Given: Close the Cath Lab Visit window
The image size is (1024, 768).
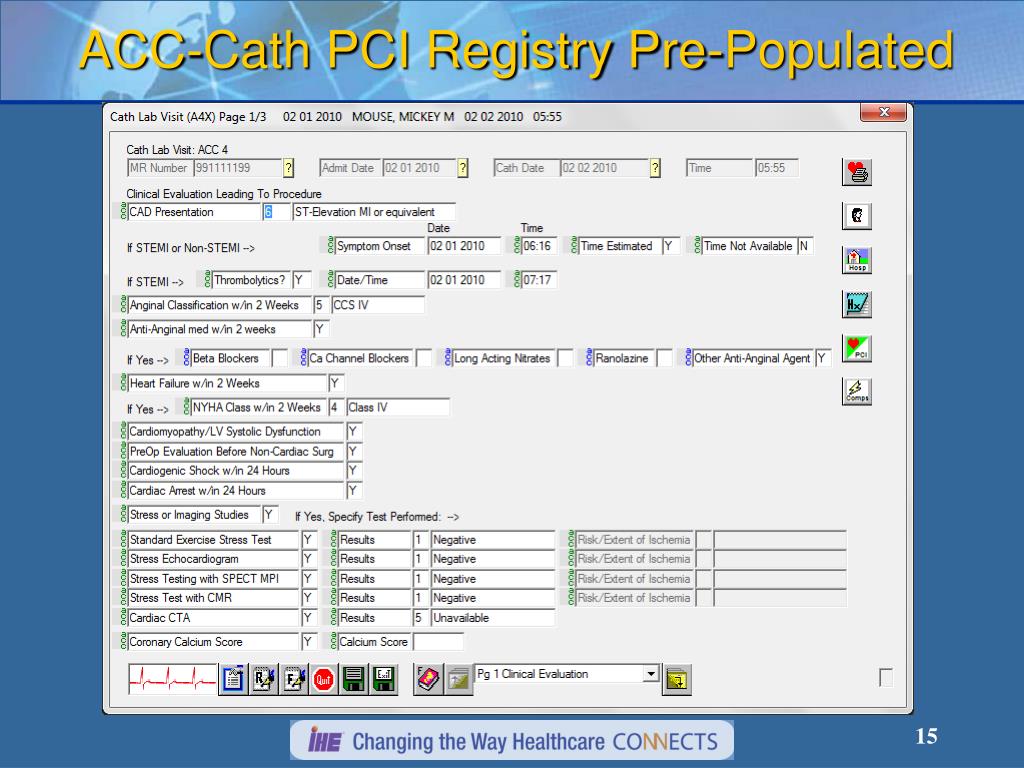Looking at the screenshot, I should click(883, 112).
